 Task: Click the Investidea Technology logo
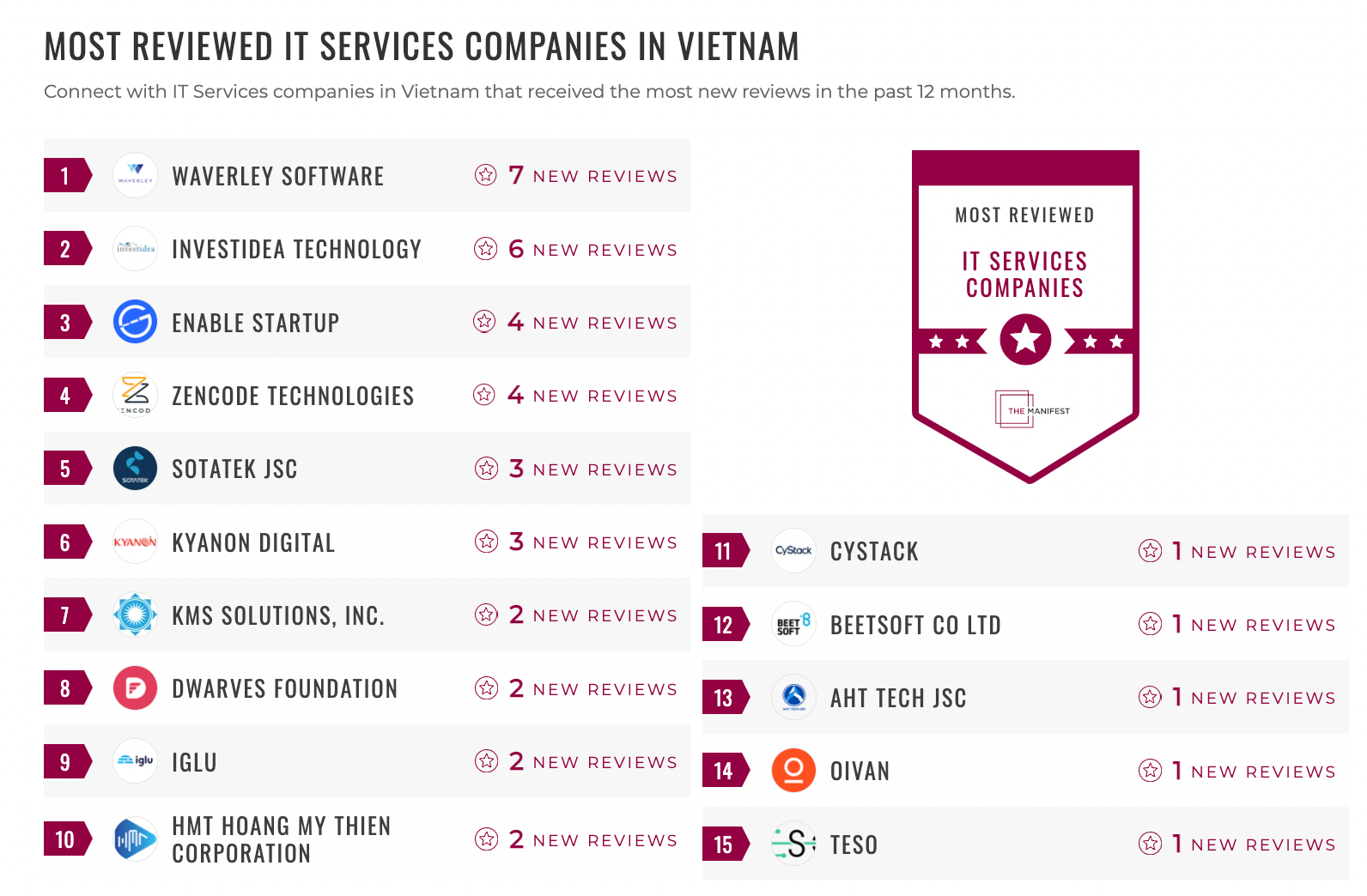(135, 249)
